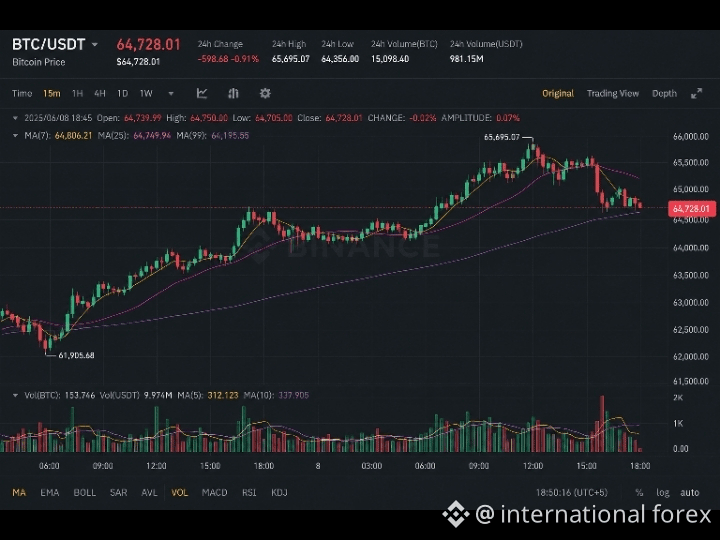Switch to 1W timeframe
The image size is (720, 540).
[x=146, y=93]
